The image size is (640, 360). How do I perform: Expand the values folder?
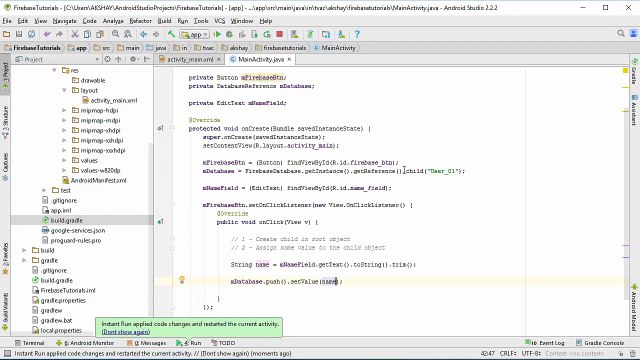pos(64,160)
